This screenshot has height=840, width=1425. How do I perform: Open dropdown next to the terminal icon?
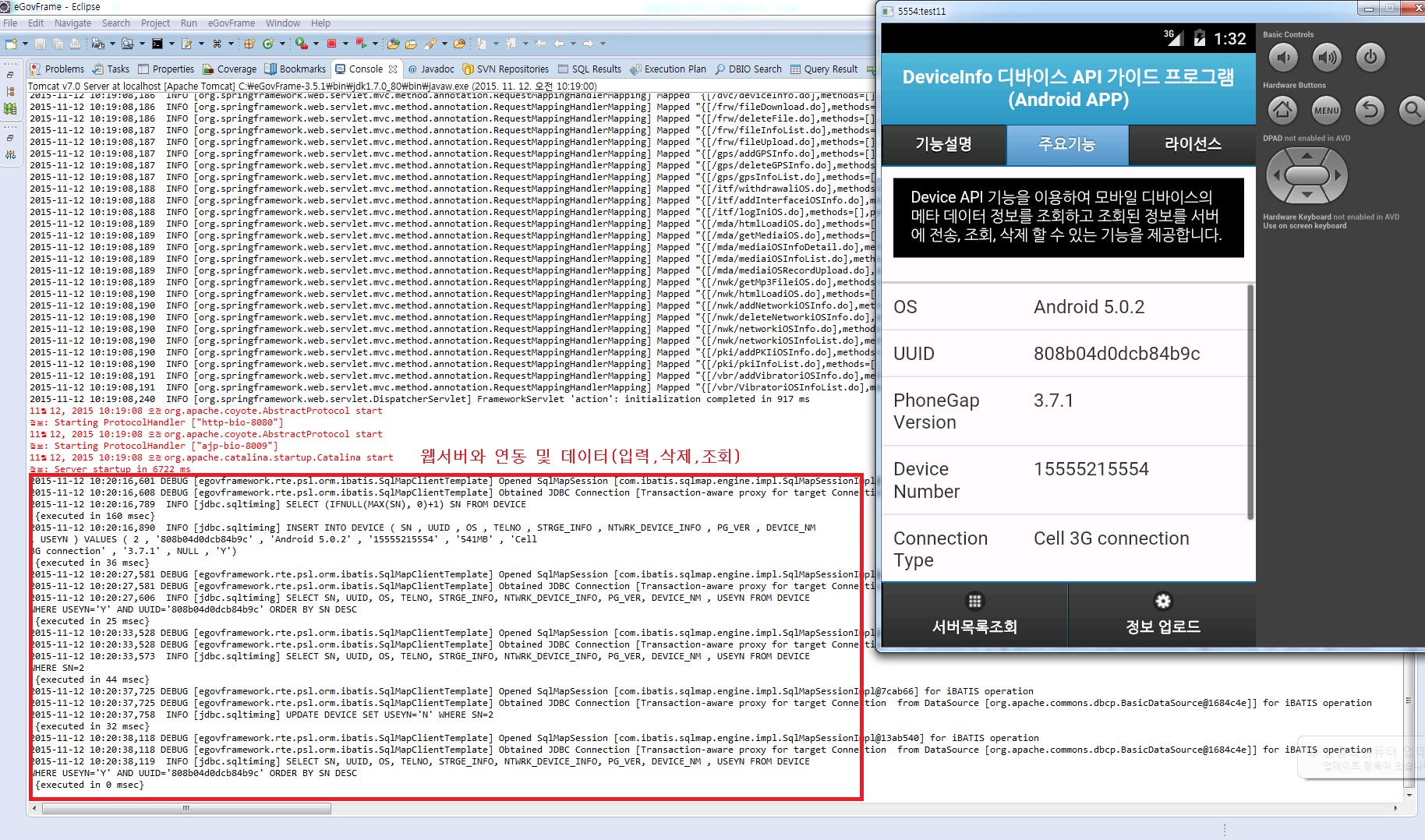click(x=171, y=44)
